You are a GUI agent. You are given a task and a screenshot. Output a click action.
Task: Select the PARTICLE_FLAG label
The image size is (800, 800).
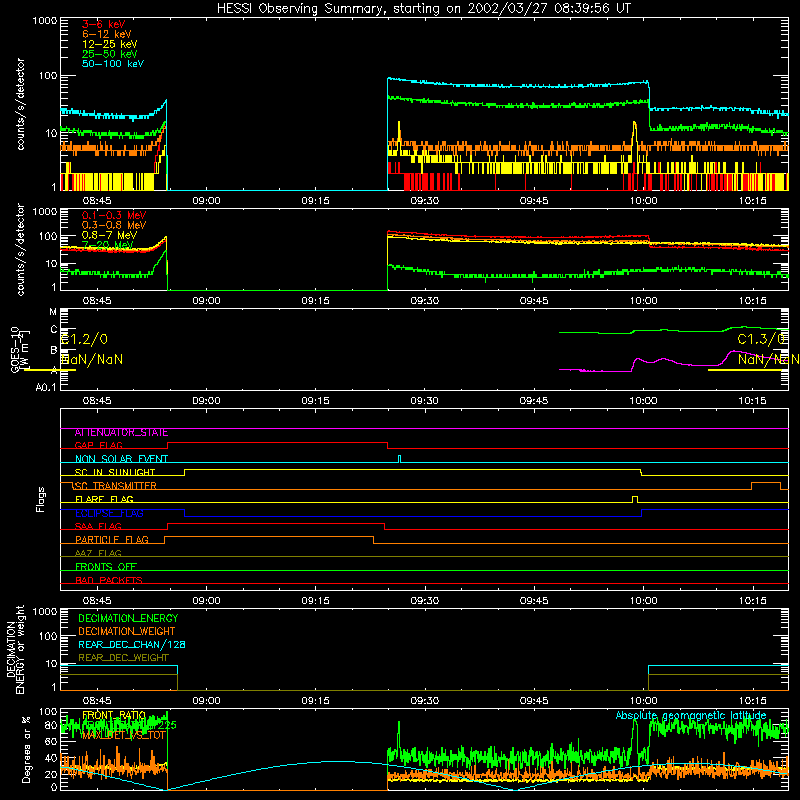[112, 540]
